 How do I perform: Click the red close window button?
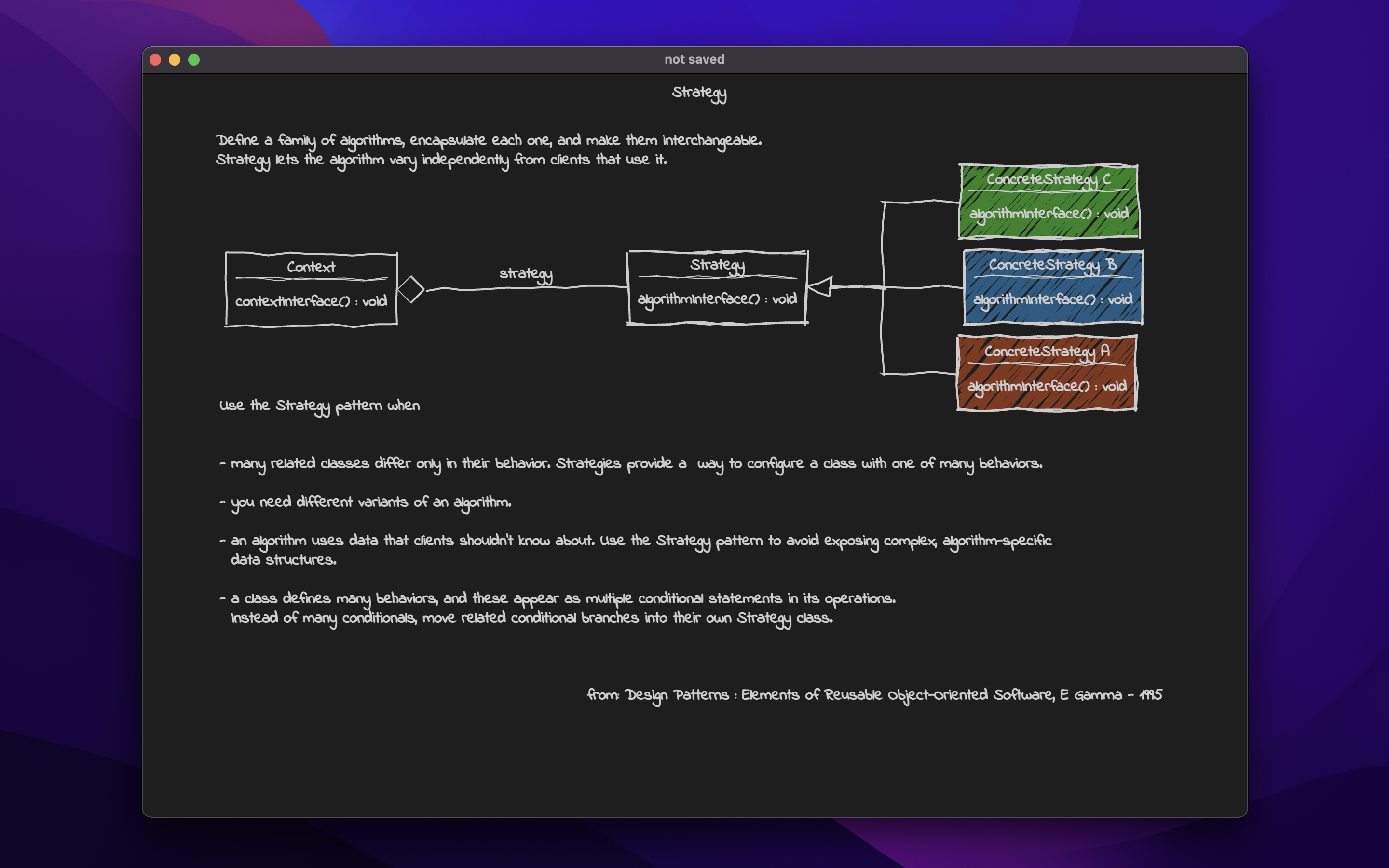tap(155, 60)
